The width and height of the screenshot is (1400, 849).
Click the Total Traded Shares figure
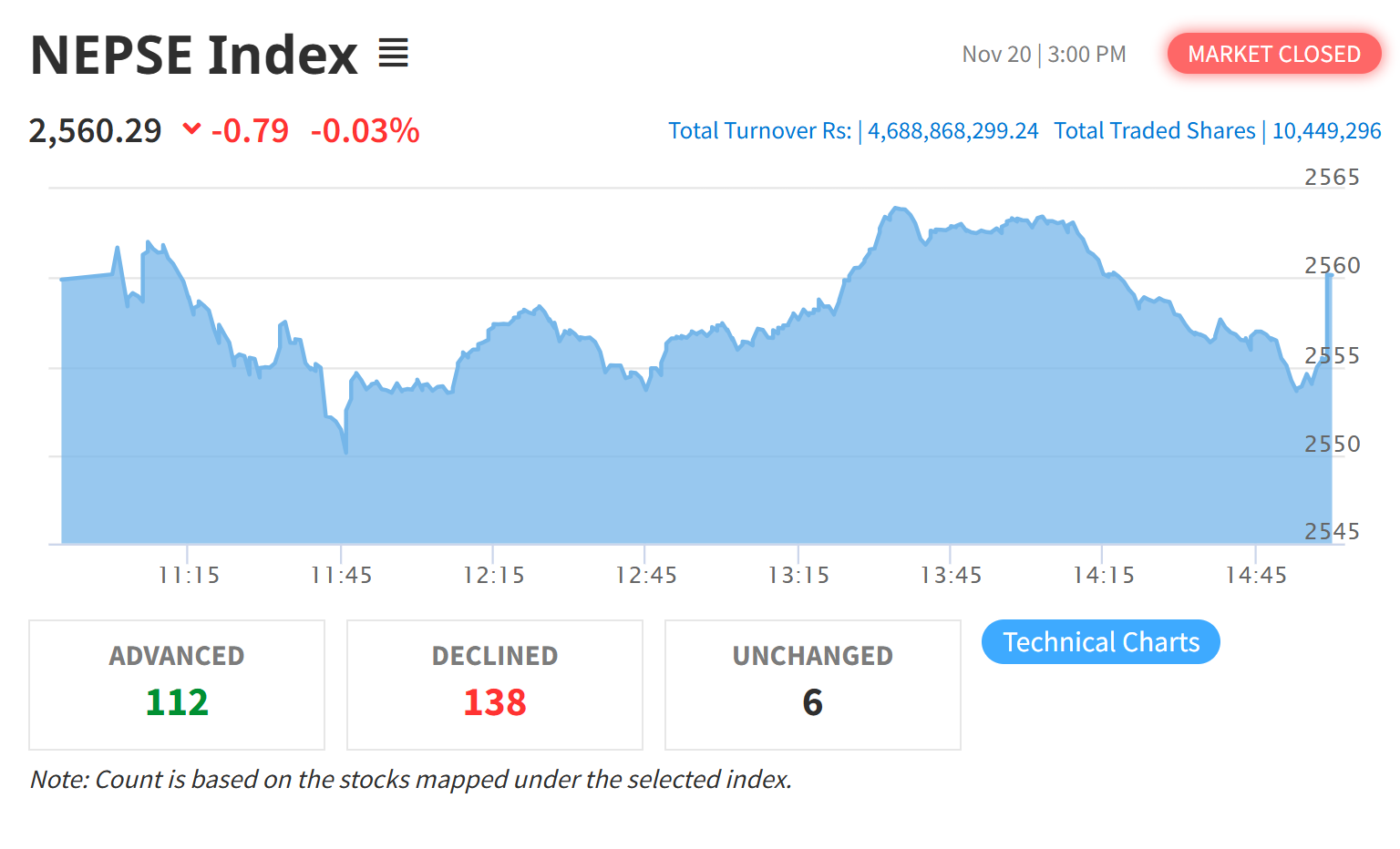click(1326, 131)
